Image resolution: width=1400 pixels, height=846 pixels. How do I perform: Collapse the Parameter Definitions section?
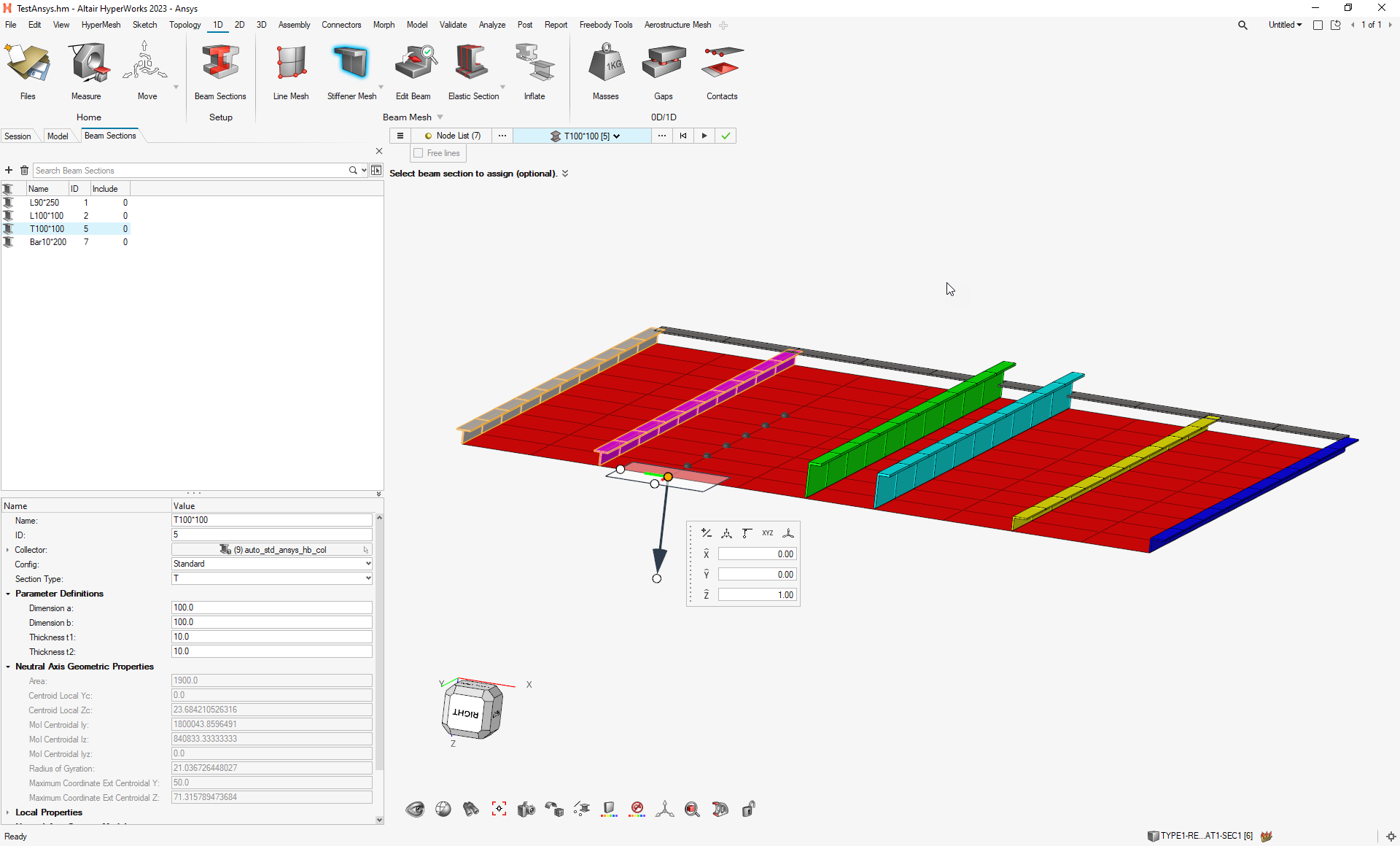point(8,594)
